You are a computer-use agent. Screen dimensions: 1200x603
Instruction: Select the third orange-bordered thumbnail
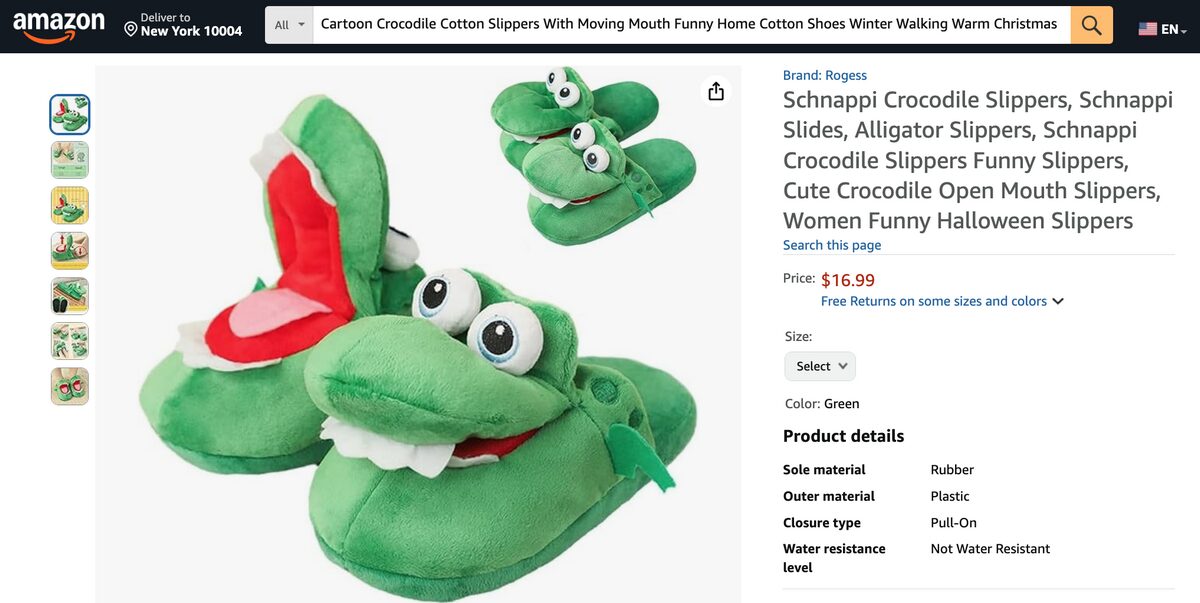tap(69, 205)
